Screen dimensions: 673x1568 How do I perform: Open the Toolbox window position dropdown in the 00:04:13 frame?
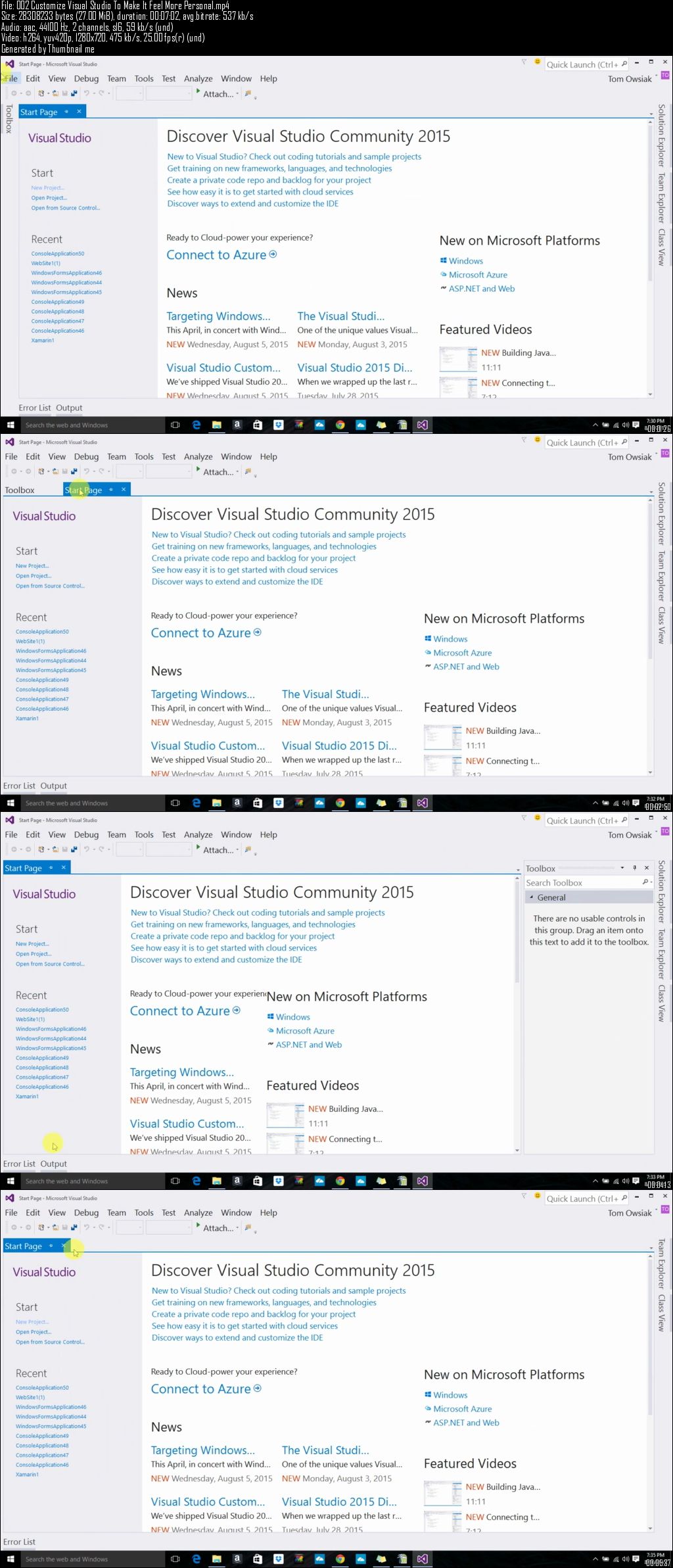tap(622, 868)
